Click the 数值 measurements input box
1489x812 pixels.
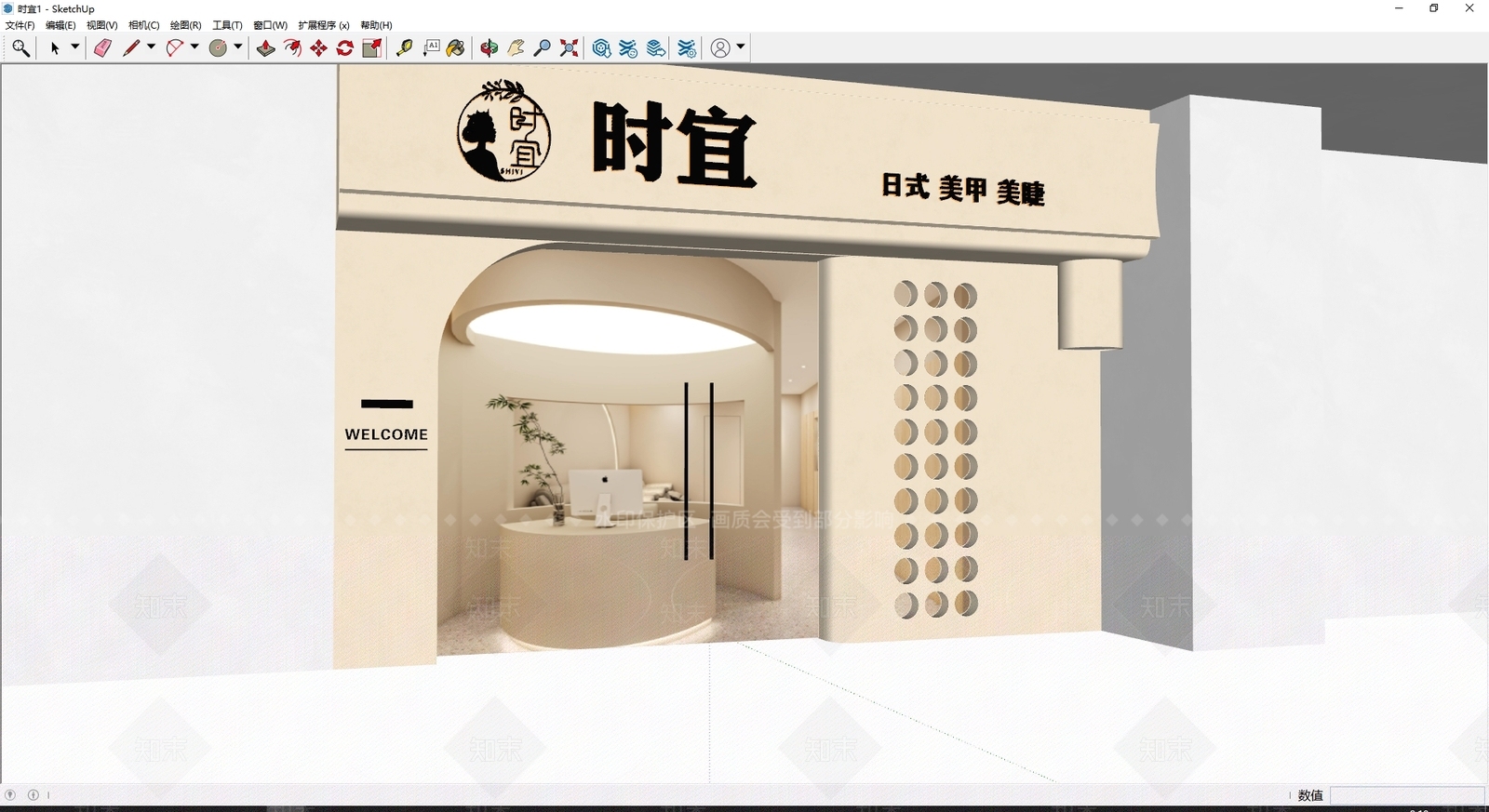1407,795
